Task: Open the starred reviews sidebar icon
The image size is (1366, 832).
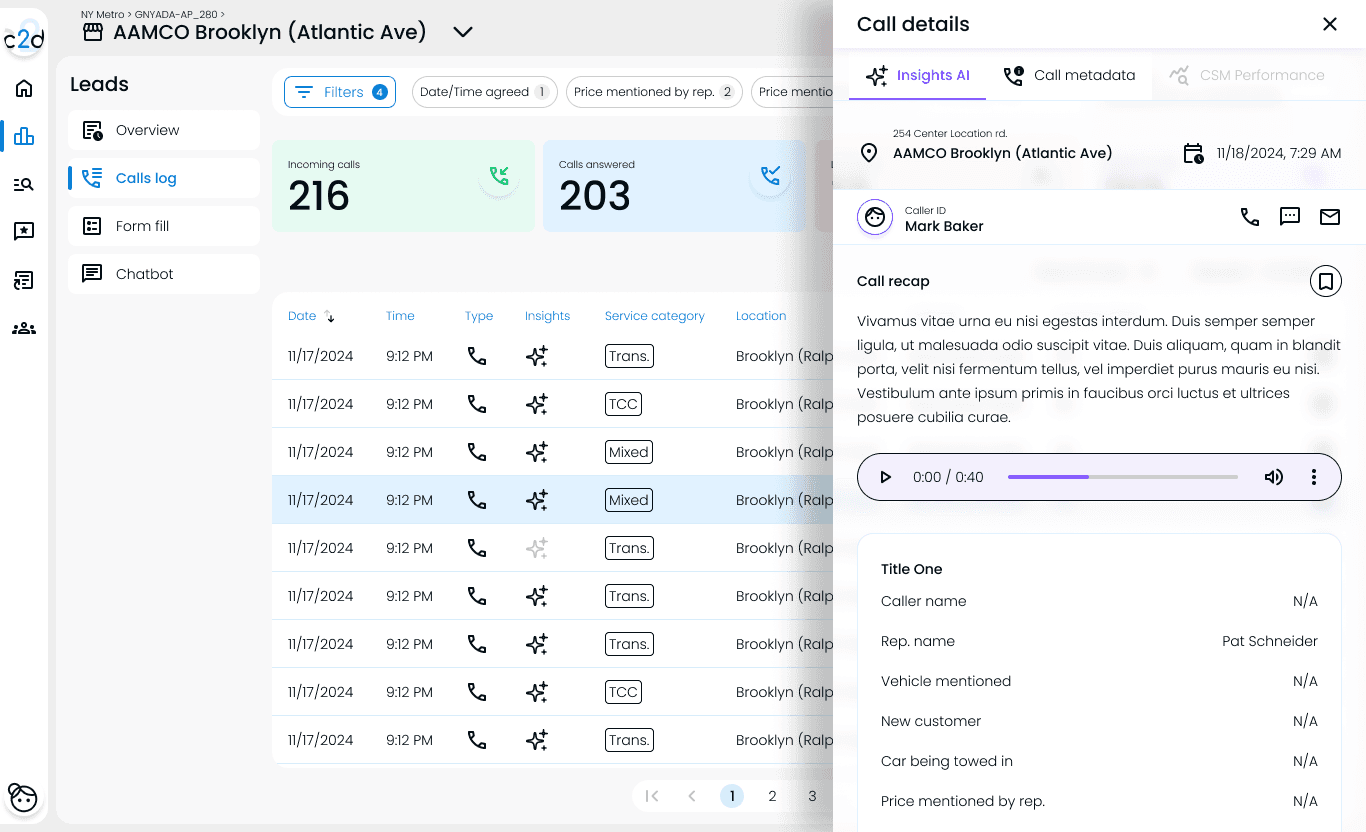Action: [24, 232]
